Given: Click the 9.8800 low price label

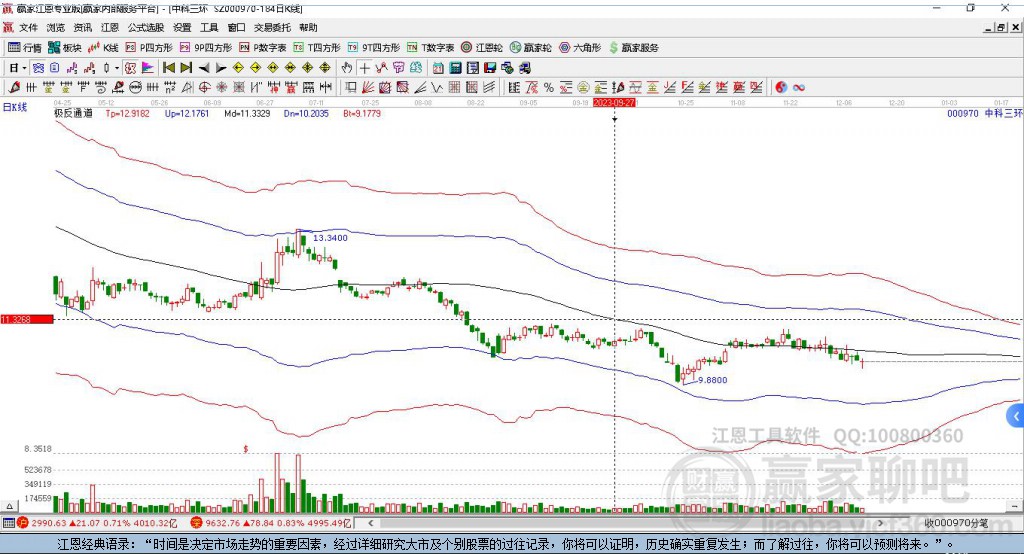Looking at the screenshot, I should click(712, 380).
